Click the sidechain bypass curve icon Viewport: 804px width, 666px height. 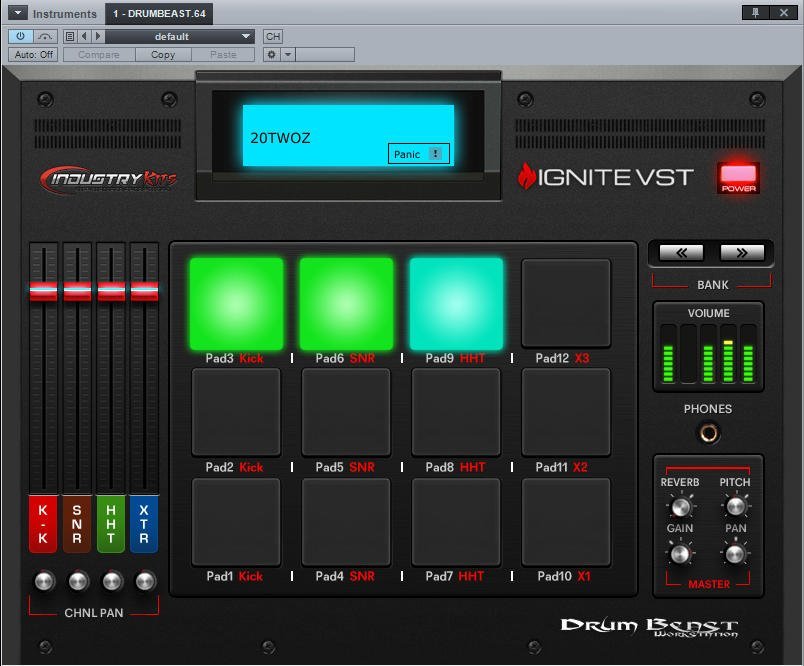point(45,37)
